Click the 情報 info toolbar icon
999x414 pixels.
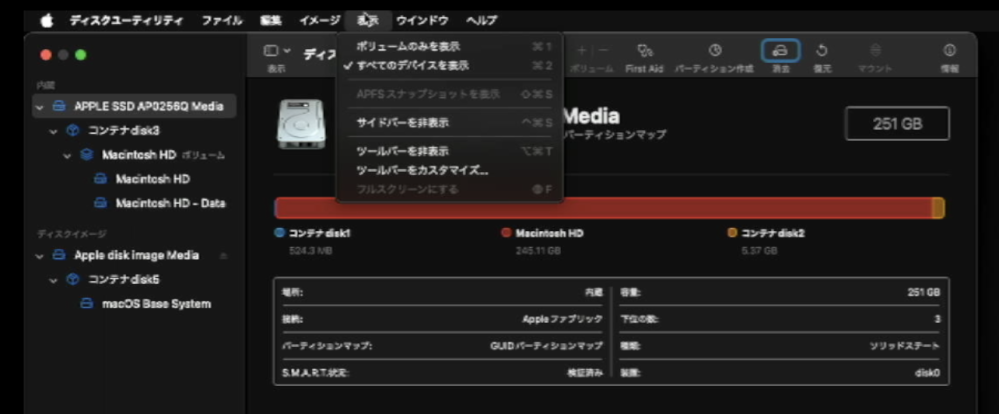point(950,50)
